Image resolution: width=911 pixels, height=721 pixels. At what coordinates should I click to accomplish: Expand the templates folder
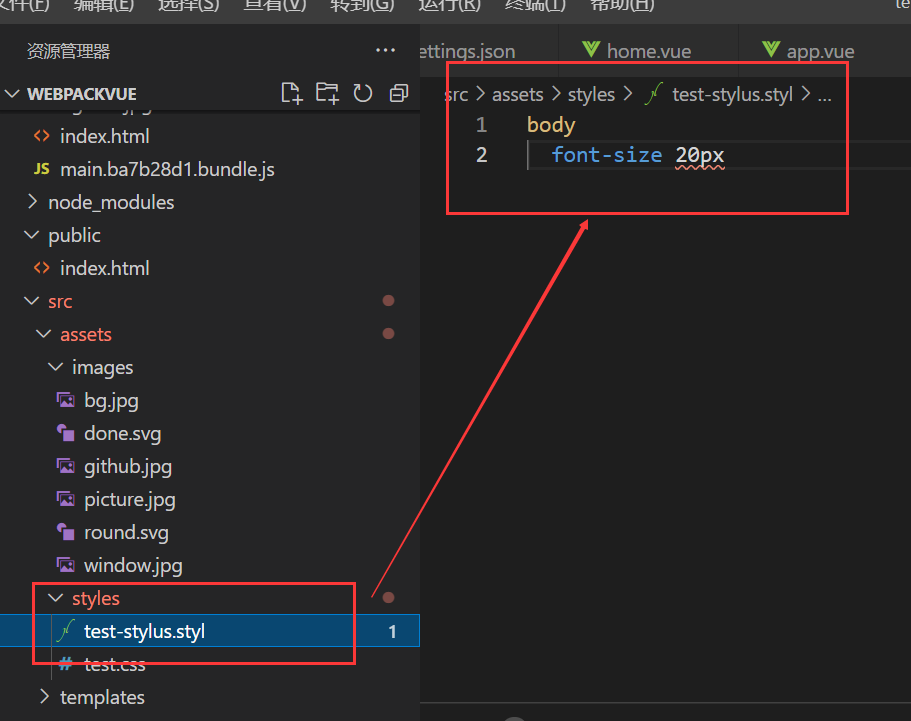[44, 696]
